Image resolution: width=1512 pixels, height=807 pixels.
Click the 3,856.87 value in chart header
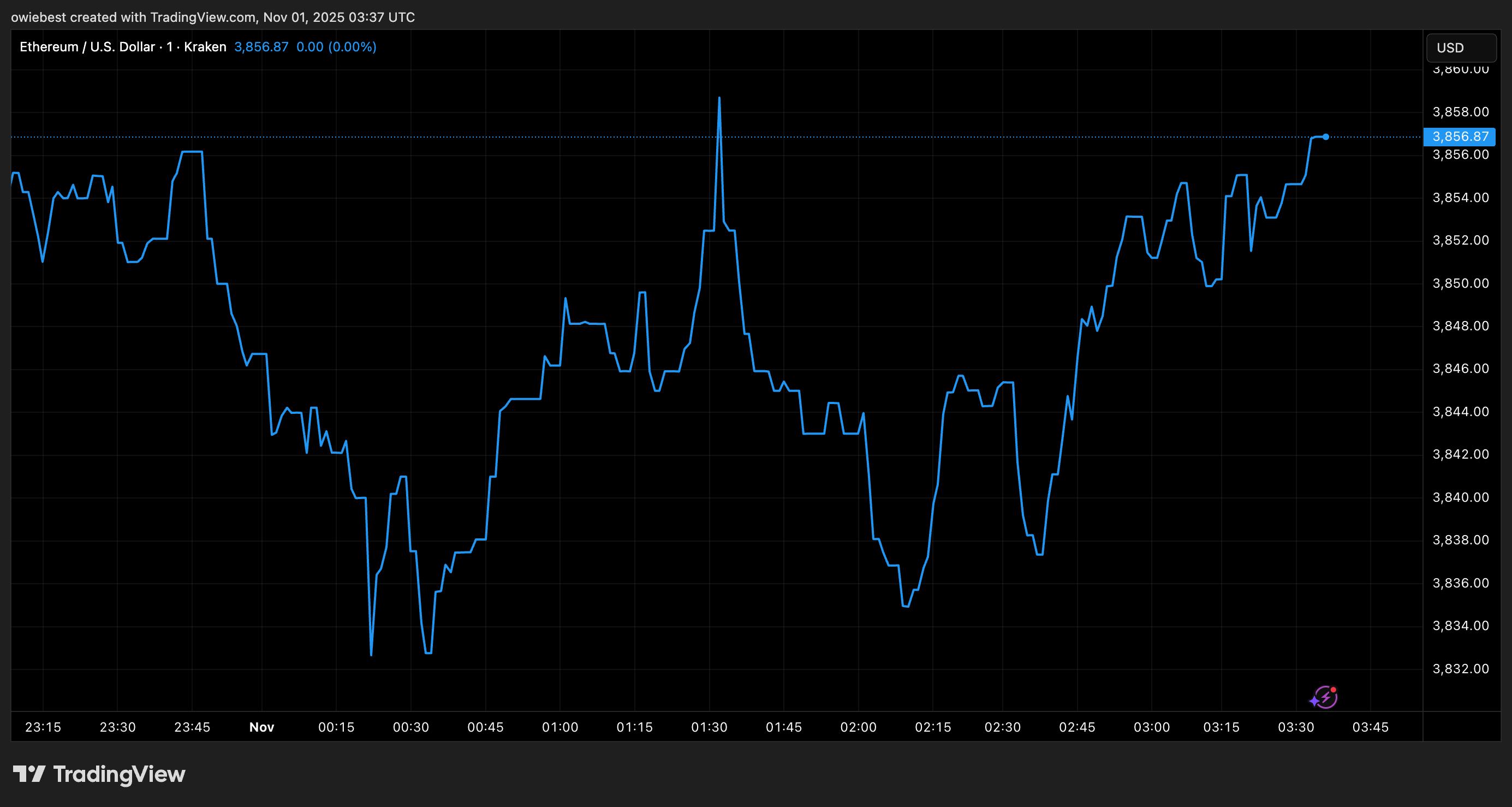[x=261, y=47]
